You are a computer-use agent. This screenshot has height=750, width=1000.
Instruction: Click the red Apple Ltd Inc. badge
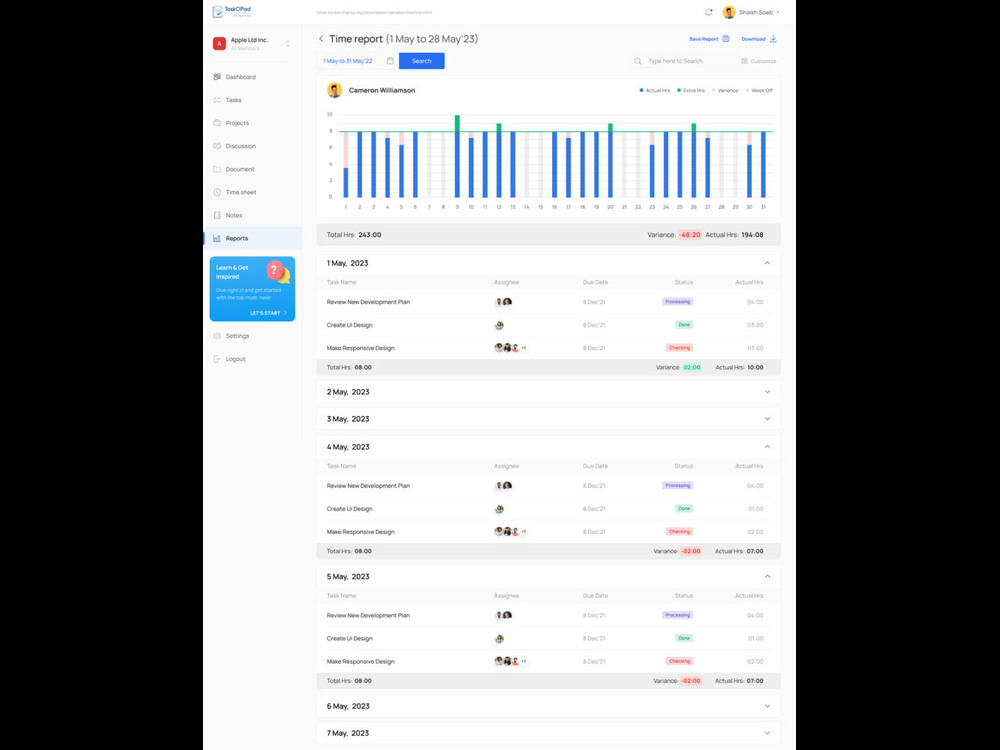[x=219, y=43]
